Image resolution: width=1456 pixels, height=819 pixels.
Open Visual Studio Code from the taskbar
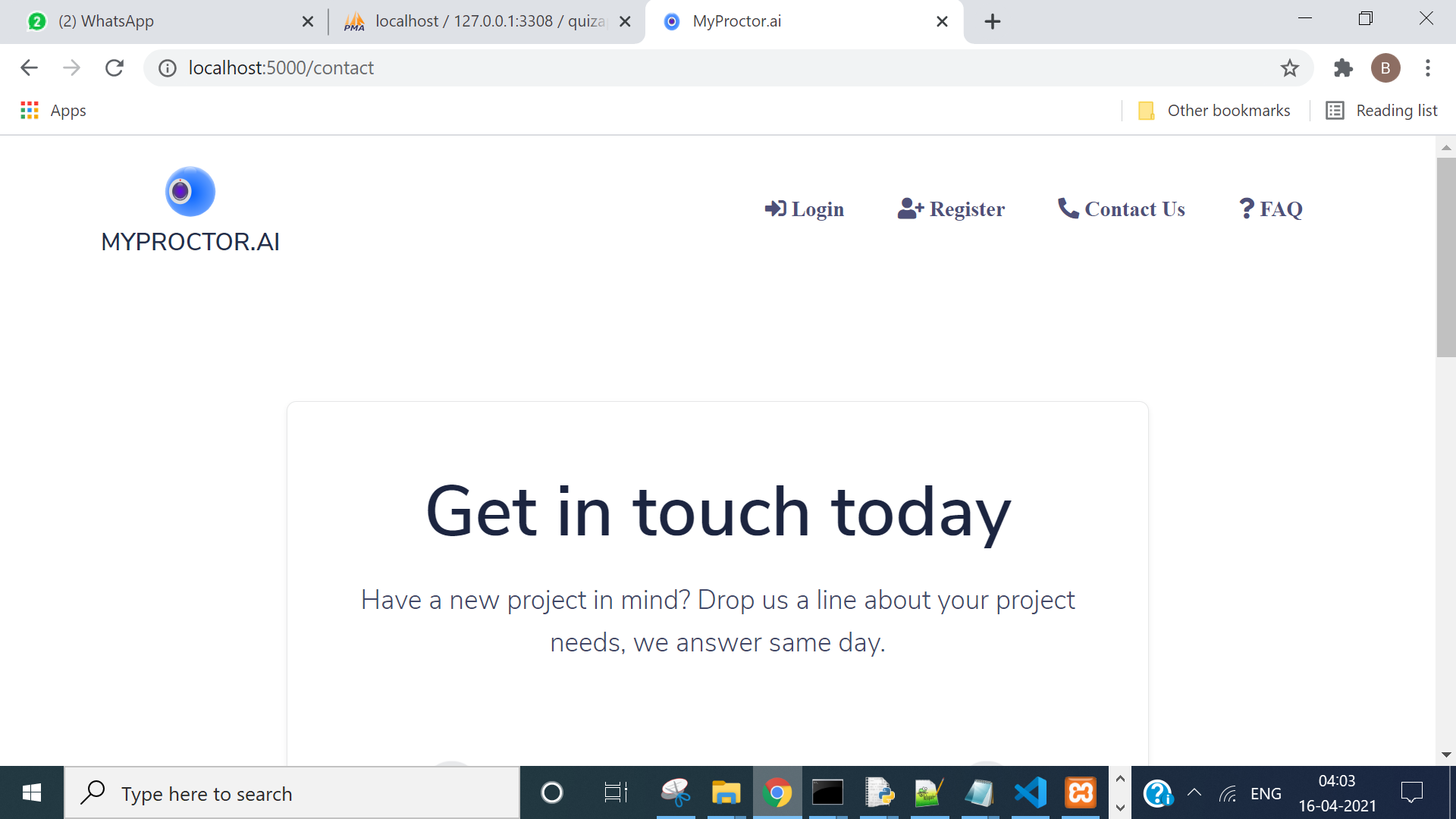(1031, 793)
